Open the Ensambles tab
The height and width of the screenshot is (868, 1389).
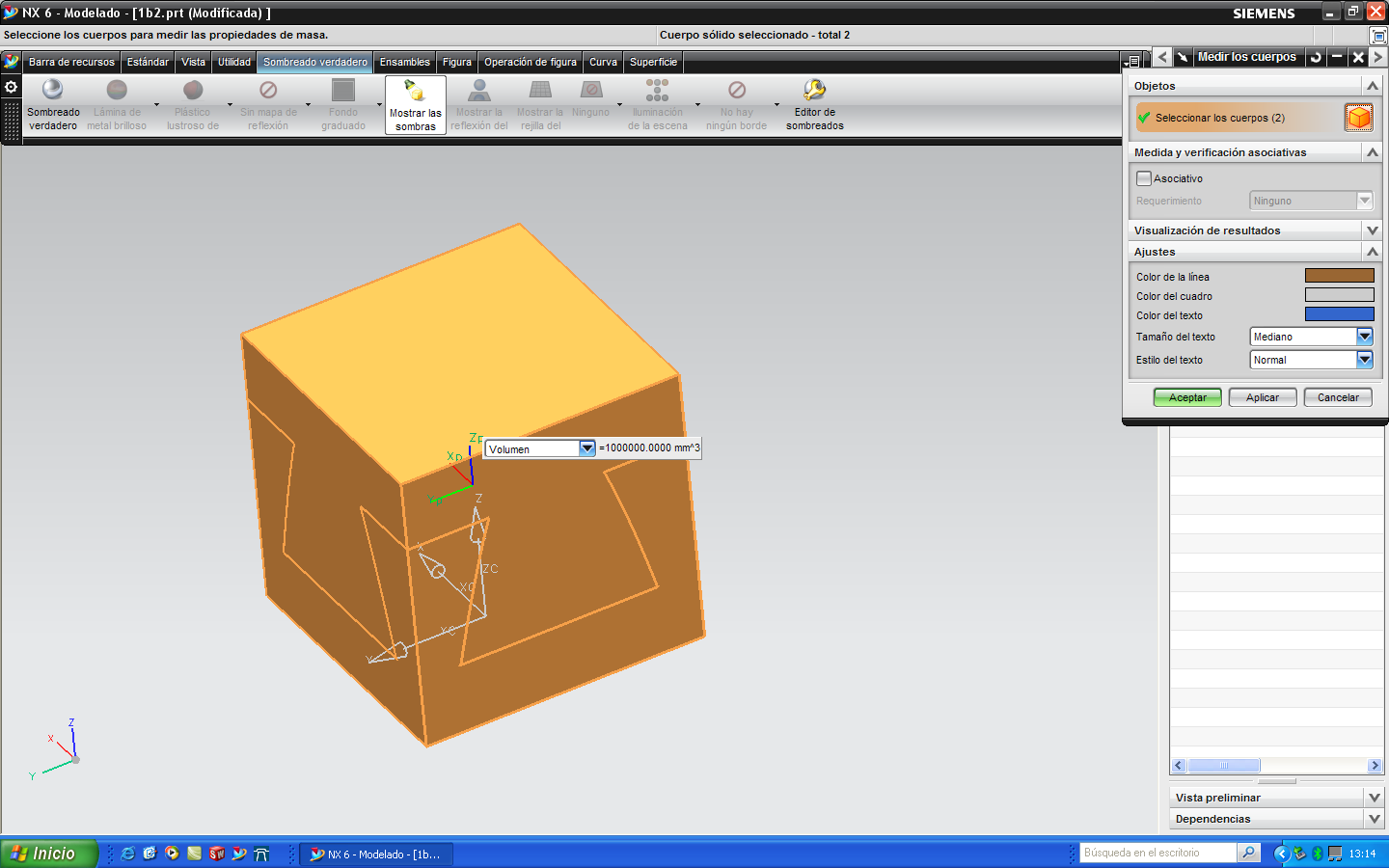[405, 62]
